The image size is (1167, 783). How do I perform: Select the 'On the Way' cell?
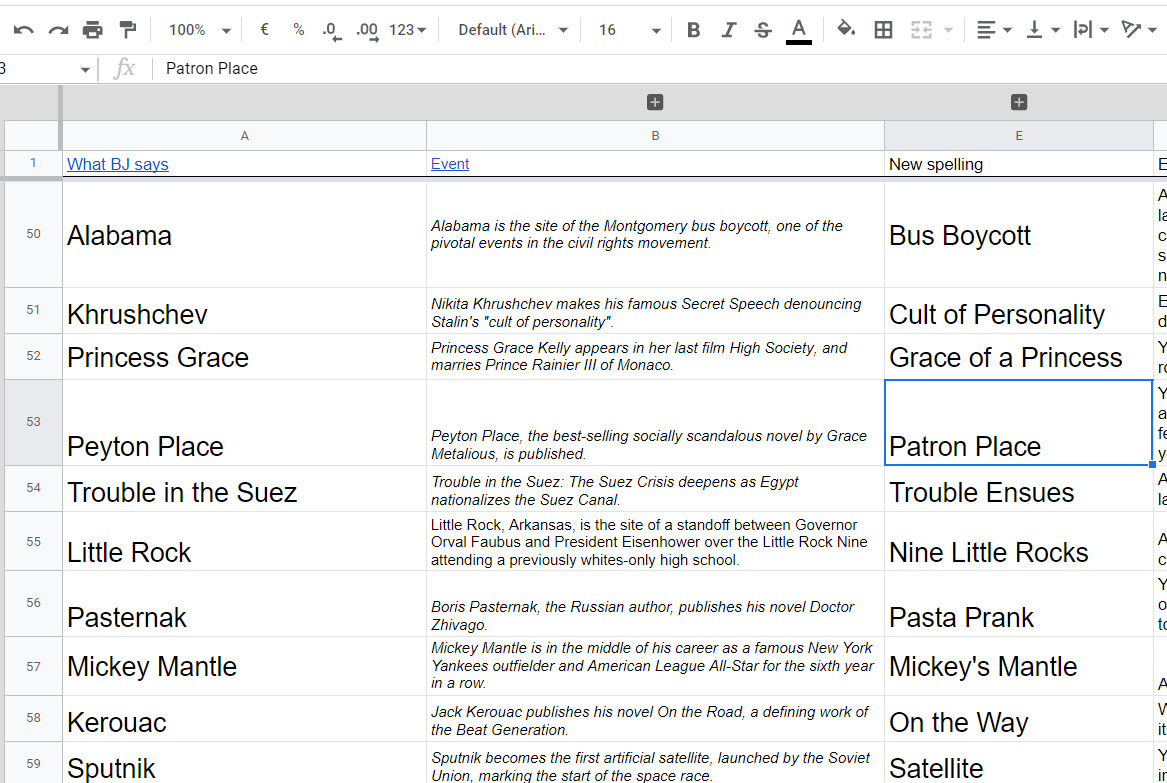point(1018,719)
